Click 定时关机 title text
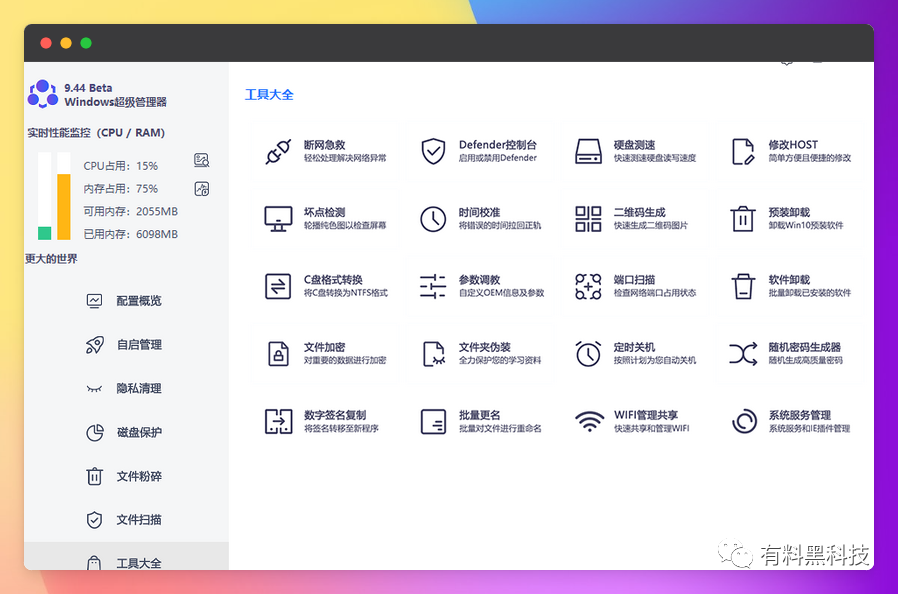Viewport: 898px width, 594px height. tap(634, 347)
